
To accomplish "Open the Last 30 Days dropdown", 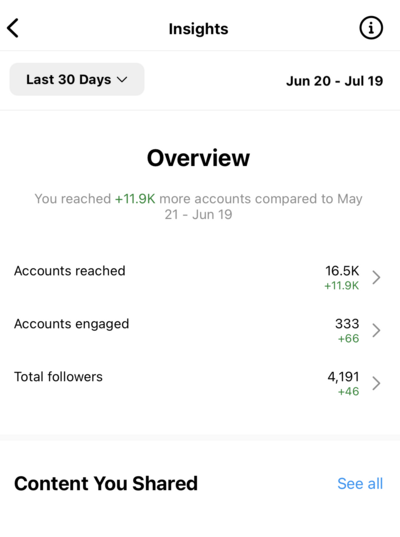I will point(77,79).
